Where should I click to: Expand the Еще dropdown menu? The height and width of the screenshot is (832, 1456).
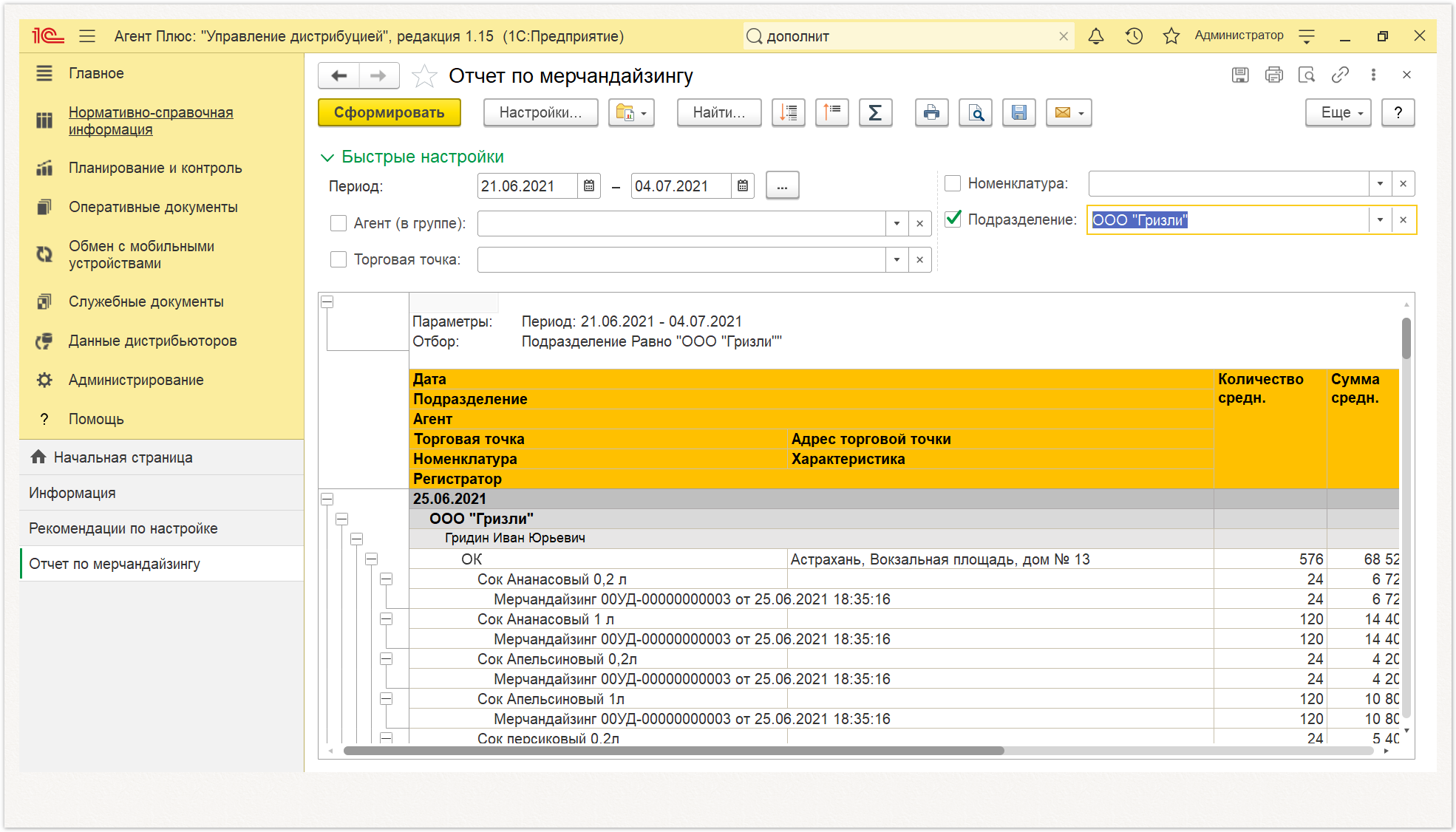pos(1338,113)
